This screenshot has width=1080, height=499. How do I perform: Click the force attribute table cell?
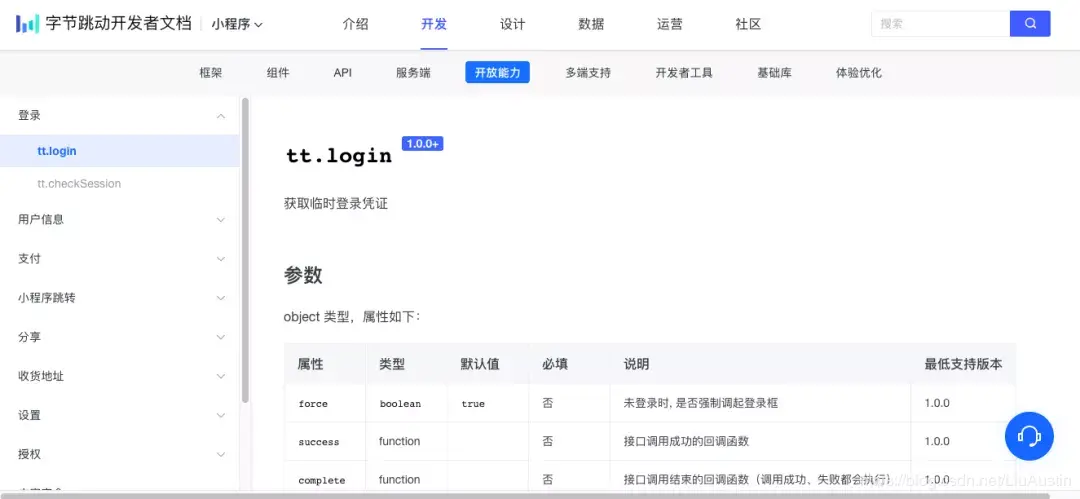click(313, 404)
